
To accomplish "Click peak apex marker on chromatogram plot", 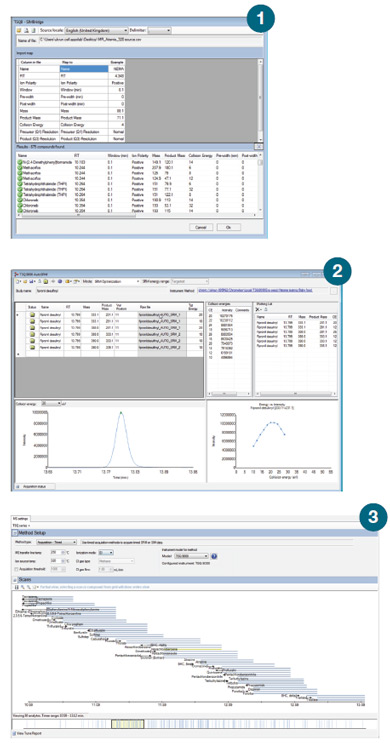I will [121, 413].
